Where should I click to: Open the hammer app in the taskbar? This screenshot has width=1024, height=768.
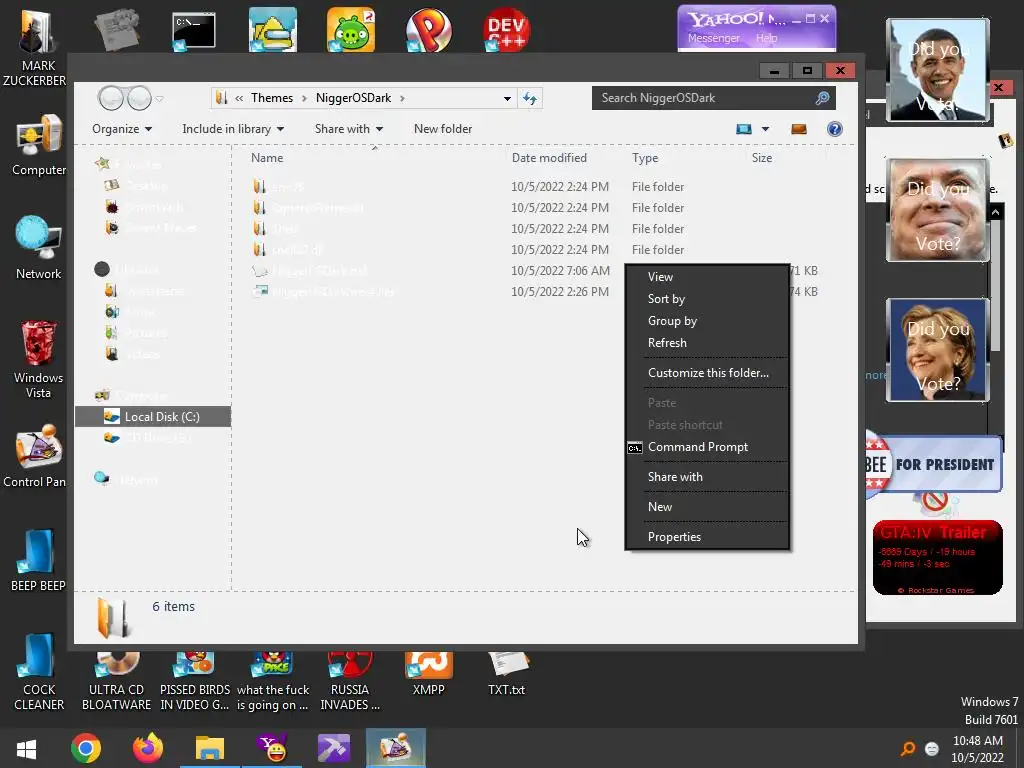(x=334, y=748)
